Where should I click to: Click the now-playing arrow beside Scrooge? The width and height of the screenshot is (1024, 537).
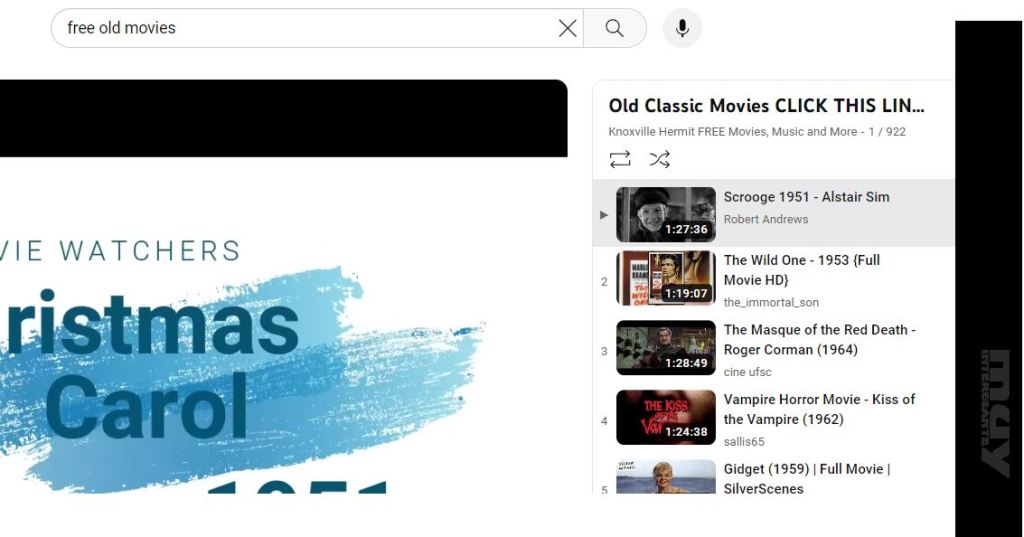click(x=603, y=215)
